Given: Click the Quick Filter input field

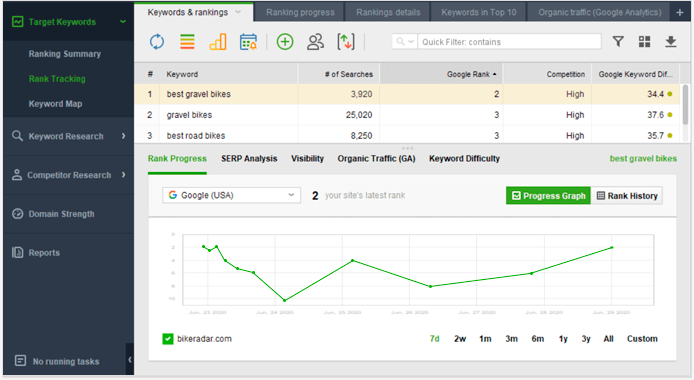Looking at the screenshot, I should click(x=509, y=42).
